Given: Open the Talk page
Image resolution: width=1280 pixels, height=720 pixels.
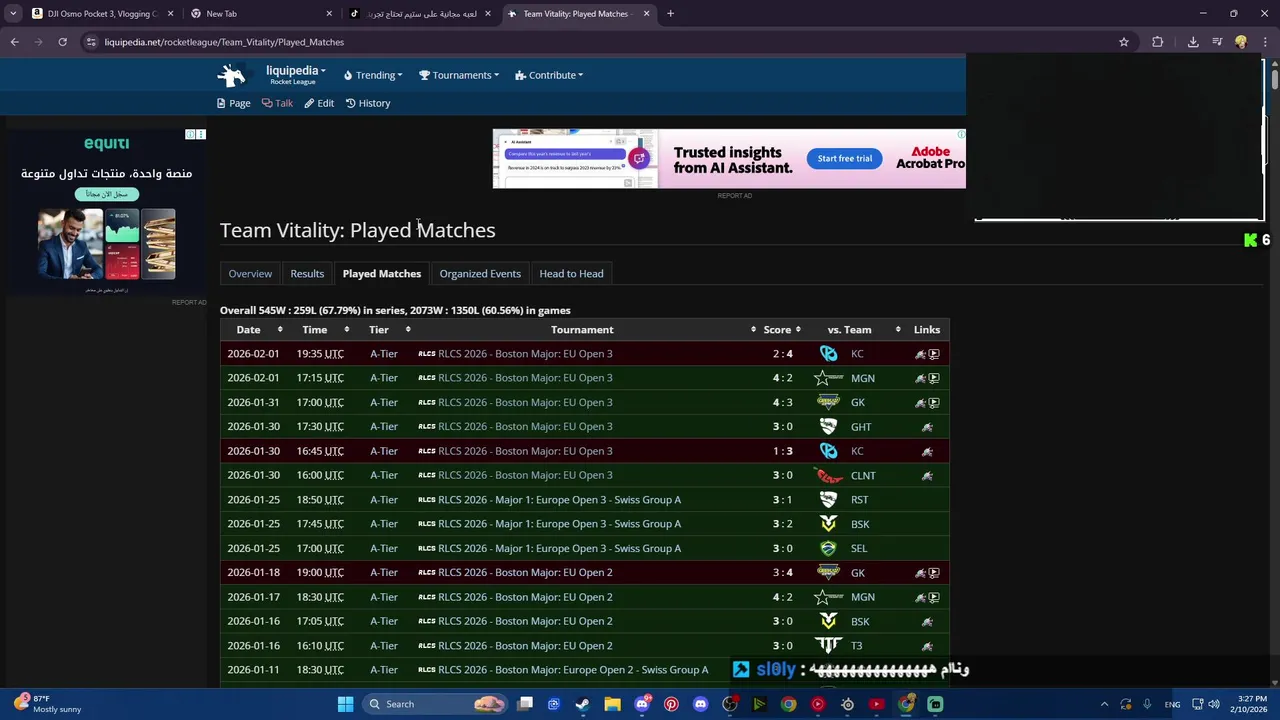Looking at the screenshot, I should 278,103.
